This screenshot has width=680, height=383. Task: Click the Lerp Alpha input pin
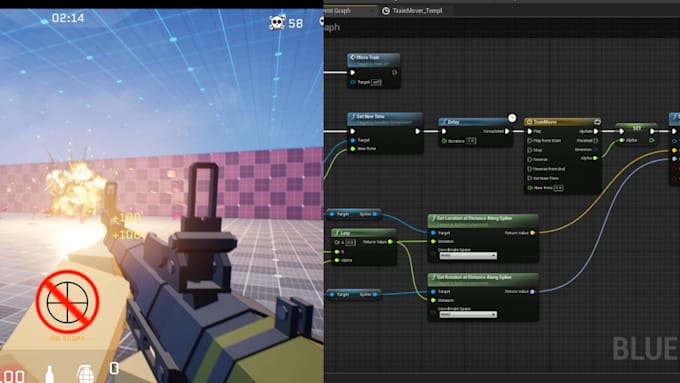pos(337,260)
